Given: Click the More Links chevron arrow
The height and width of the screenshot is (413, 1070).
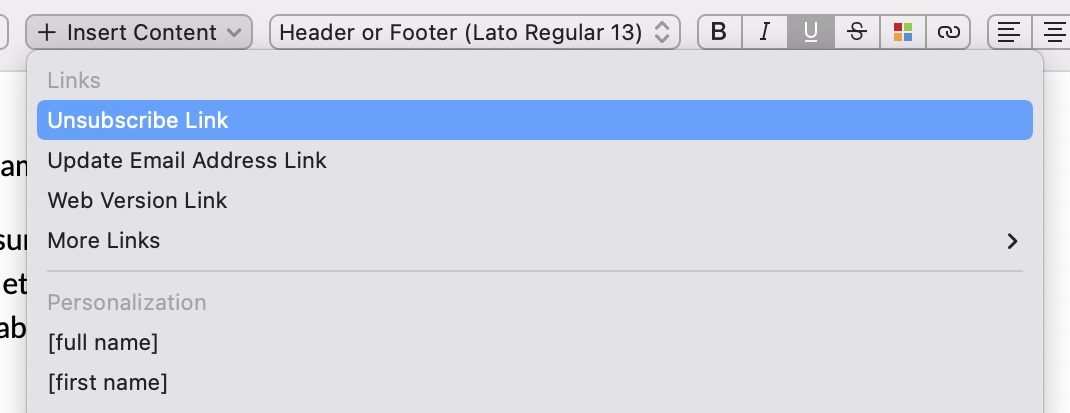Looking at the screenshot, I should [1013, 241].
